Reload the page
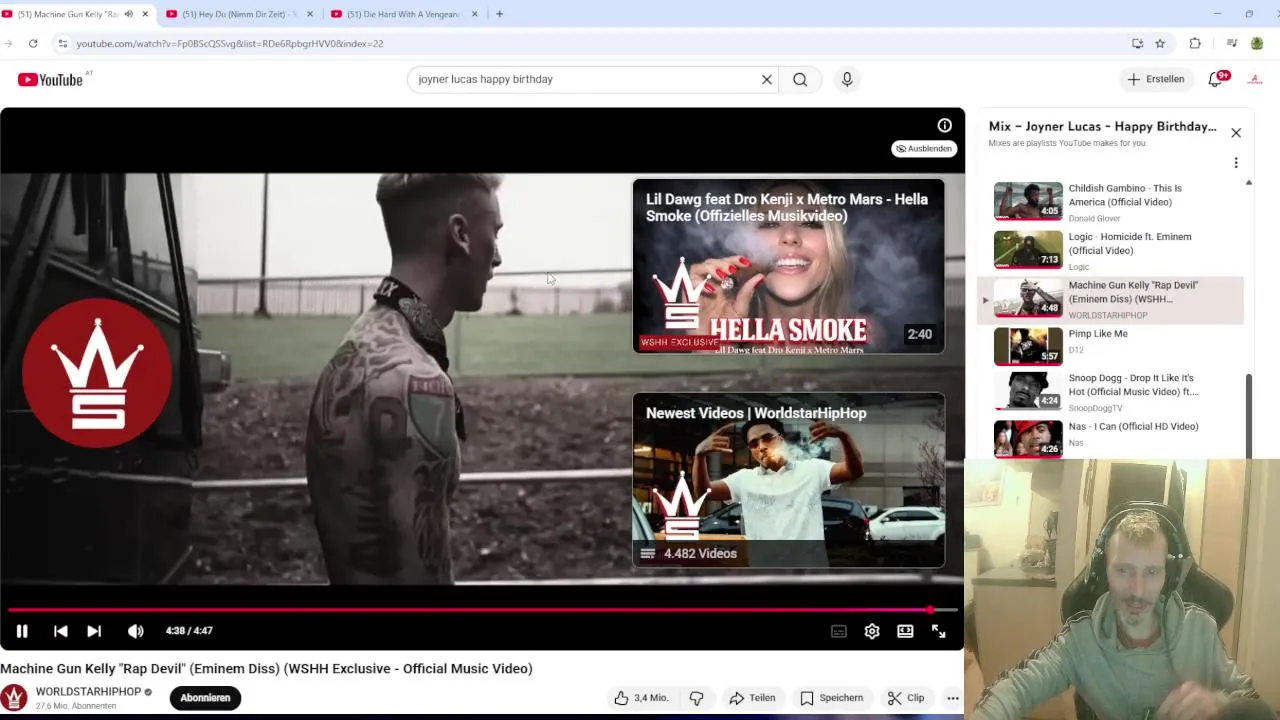The image size is (1280, 720). [x=33, y=44]
